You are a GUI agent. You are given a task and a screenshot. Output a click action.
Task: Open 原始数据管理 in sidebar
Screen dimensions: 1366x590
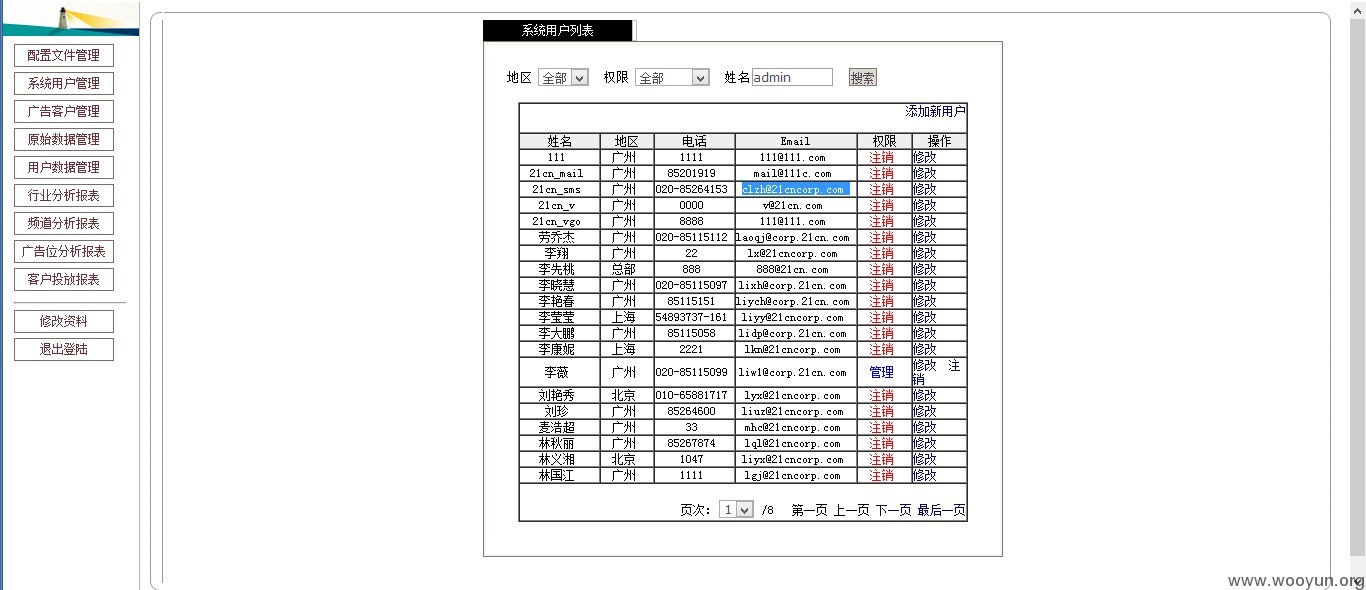tap(64, 140)
